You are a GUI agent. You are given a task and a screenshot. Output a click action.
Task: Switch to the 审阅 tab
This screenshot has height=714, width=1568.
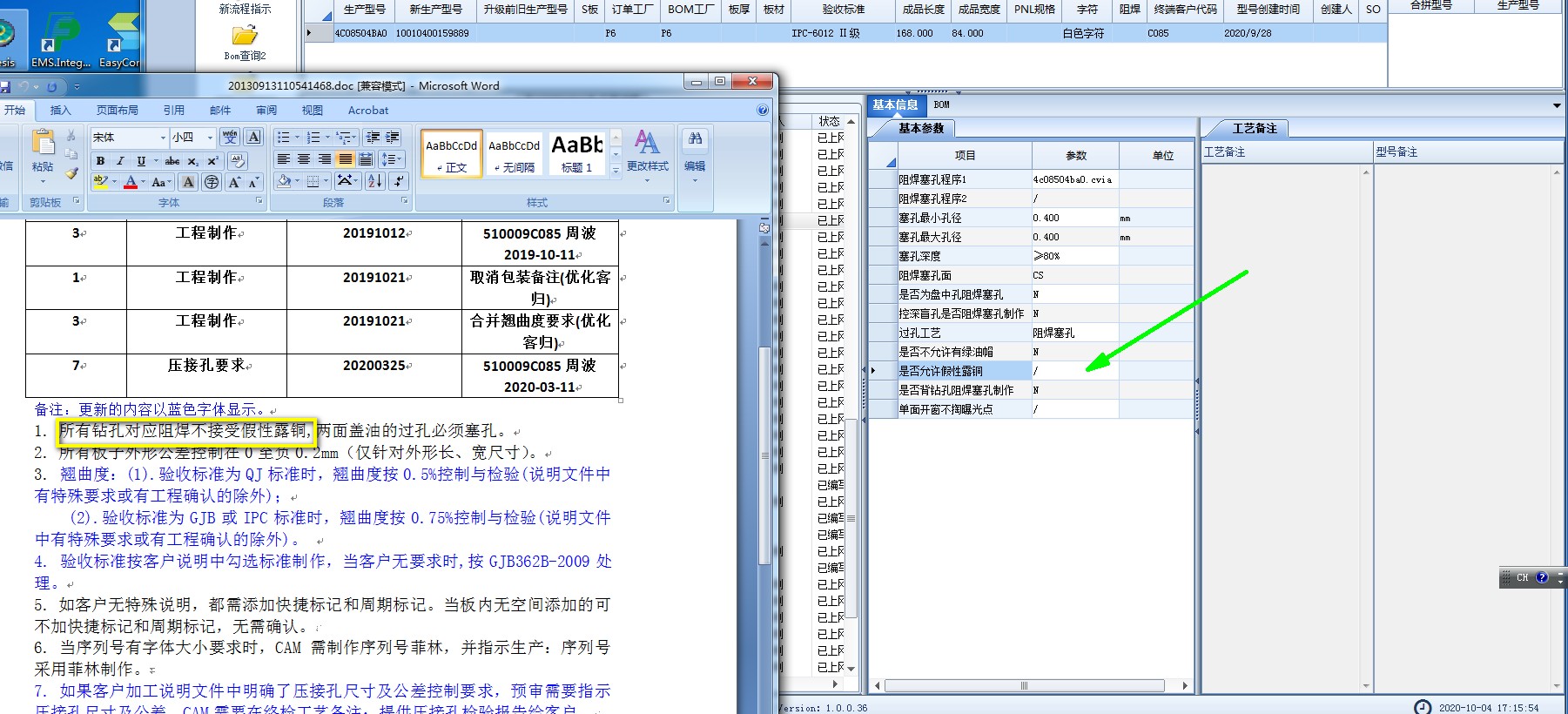[x=266, y=111]
